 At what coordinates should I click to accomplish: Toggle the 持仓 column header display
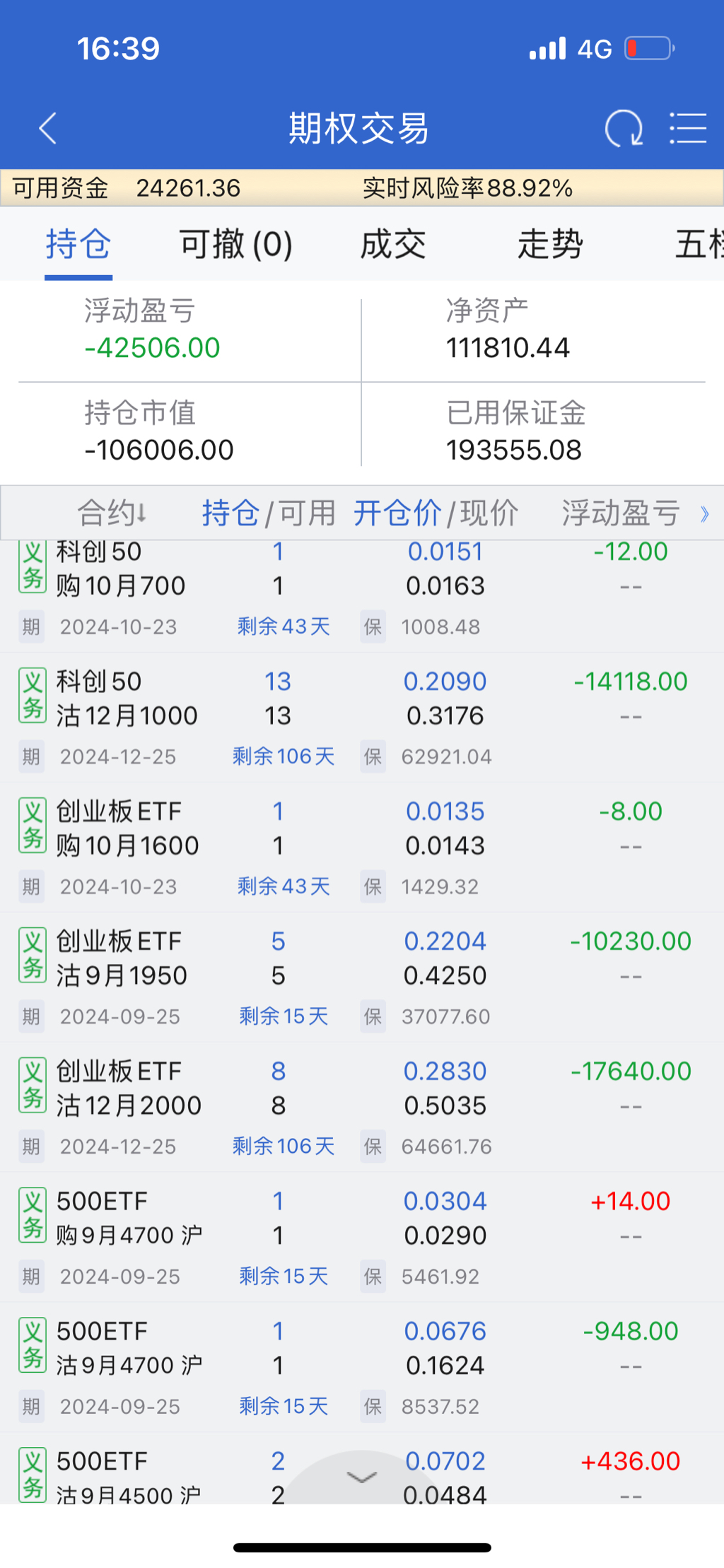pos(230,513)
